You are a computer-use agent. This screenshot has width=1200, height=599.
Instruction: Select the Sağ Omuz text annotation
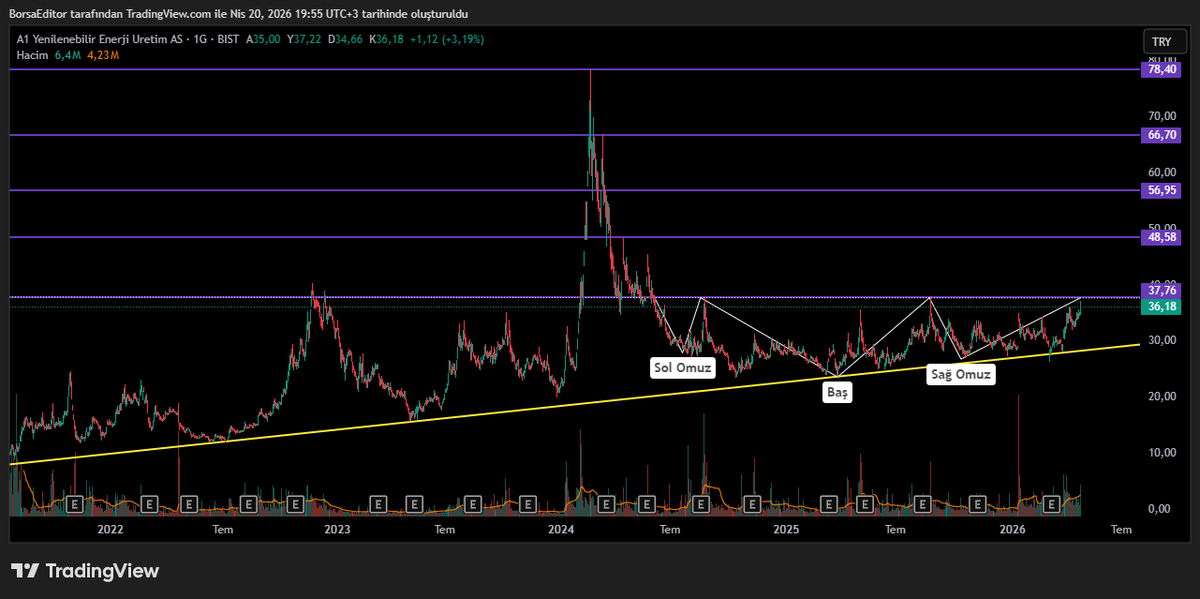point(960,375)
